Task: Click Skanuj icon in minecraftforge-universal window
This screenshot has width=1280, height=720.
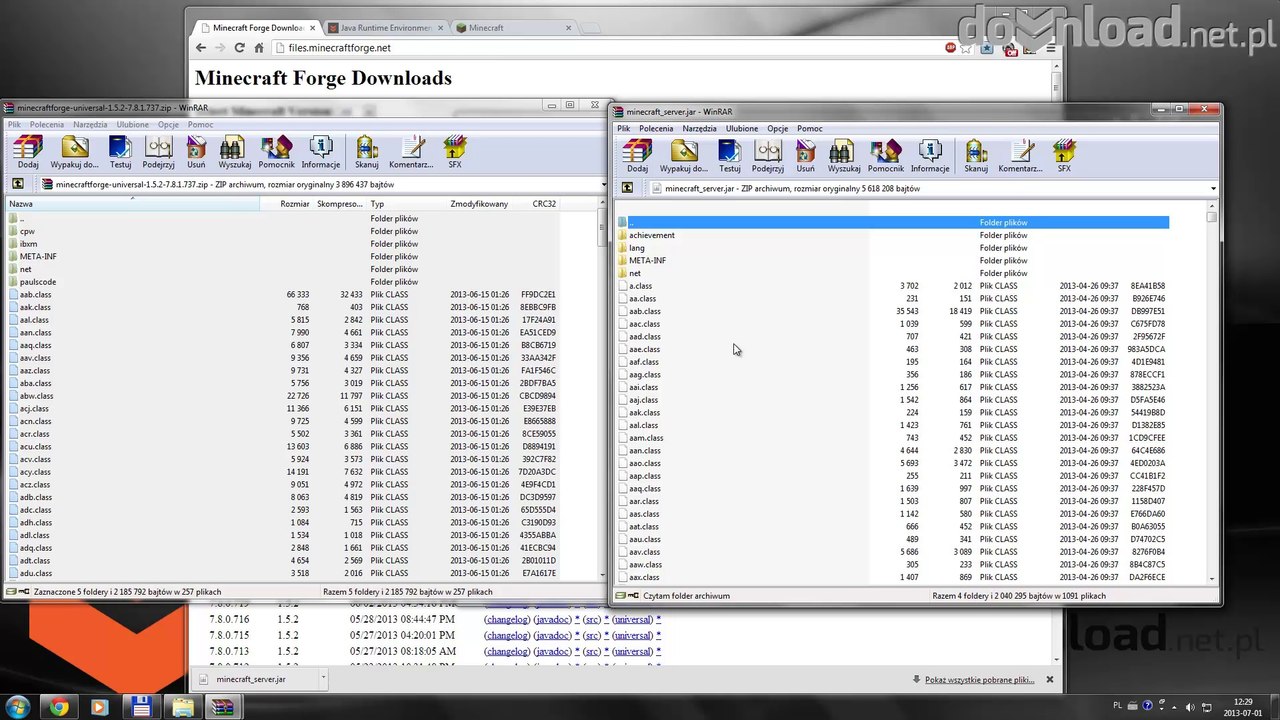Action: tap(367, 152)
